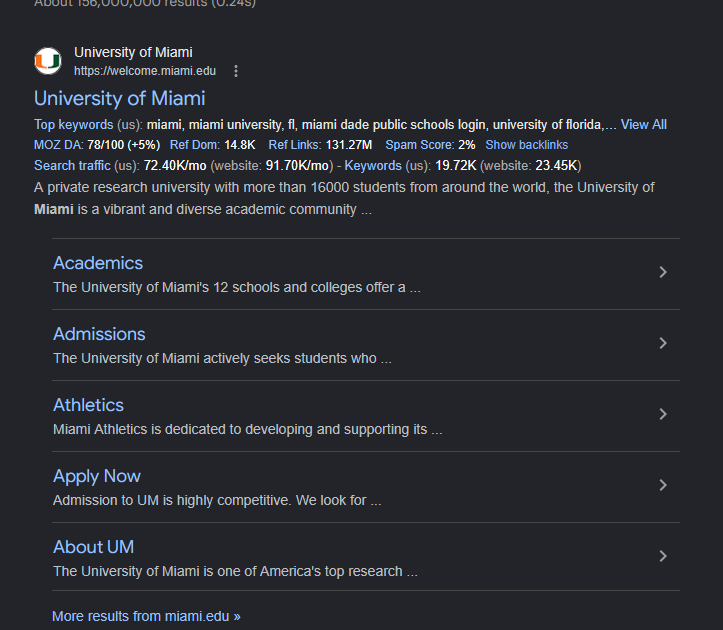Click the Top keywords label
This screenshot has height=630, width=723.
click(73, 125)
